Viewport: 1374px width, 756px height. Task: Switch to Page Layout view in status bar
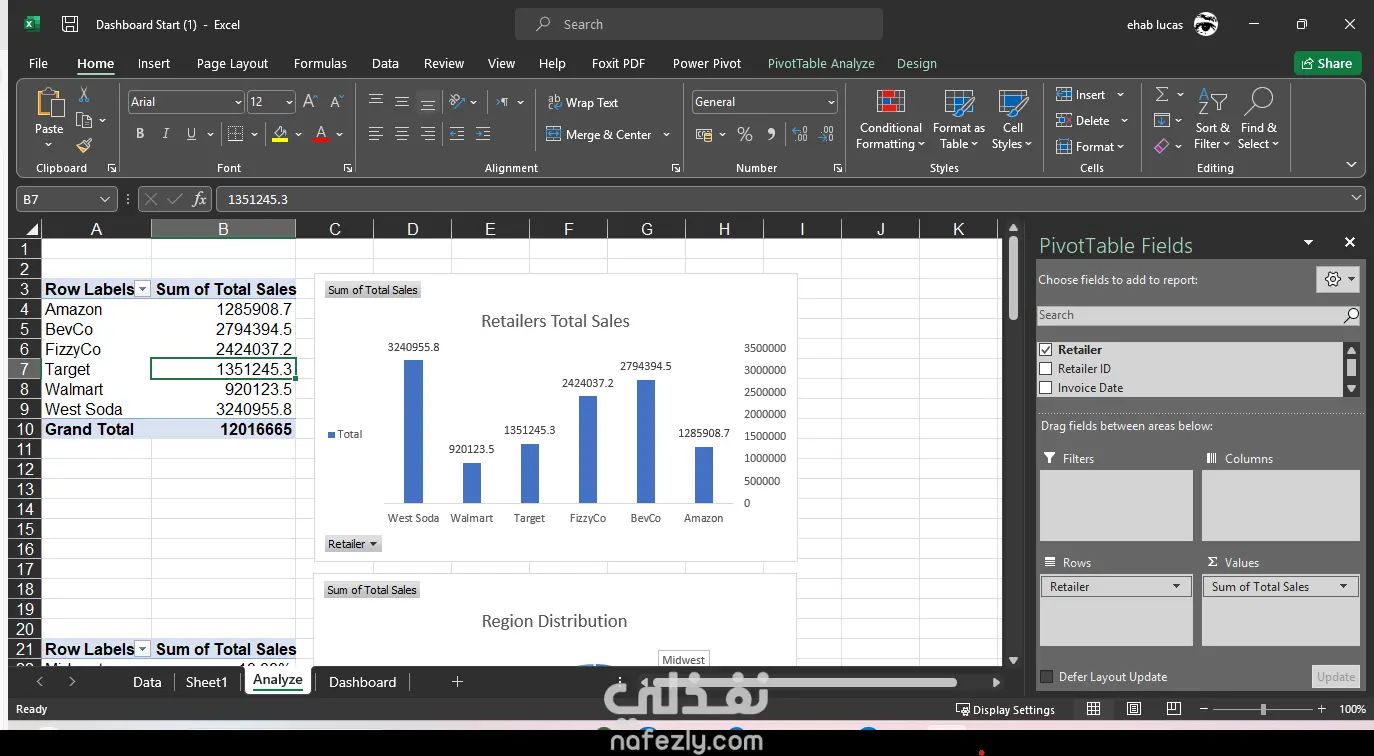point(1134,709)
